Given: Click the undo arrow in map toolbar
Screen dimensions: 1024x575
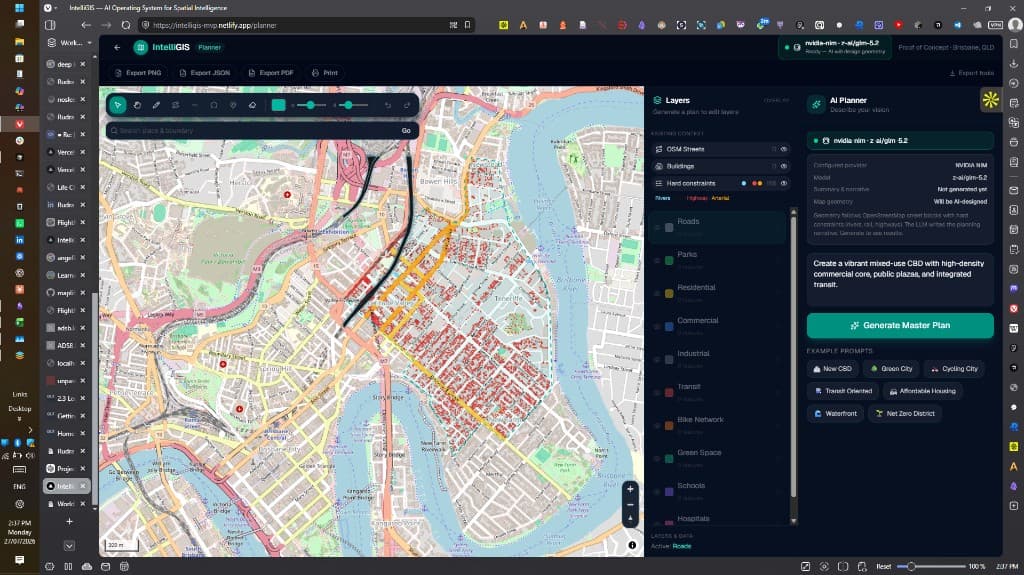Looking at the screenshot, I should (x=388, y=105).
